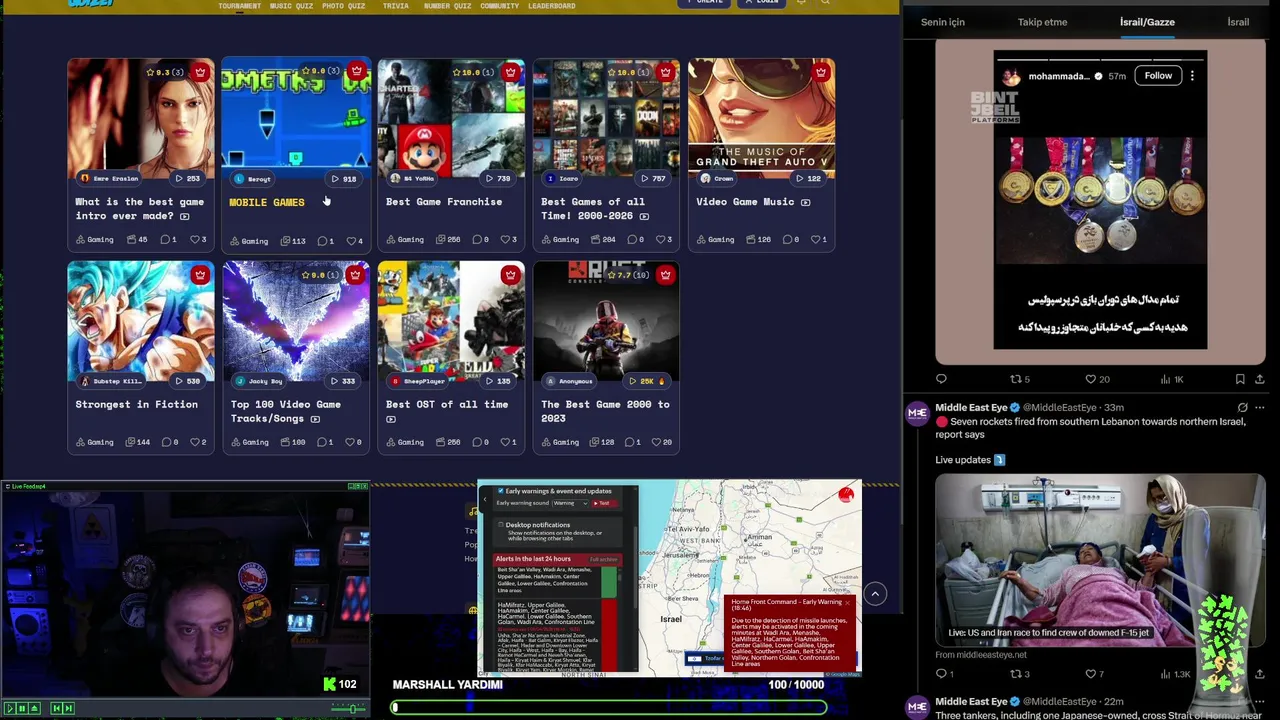Share the medals story tweet

pos(1259,379)
